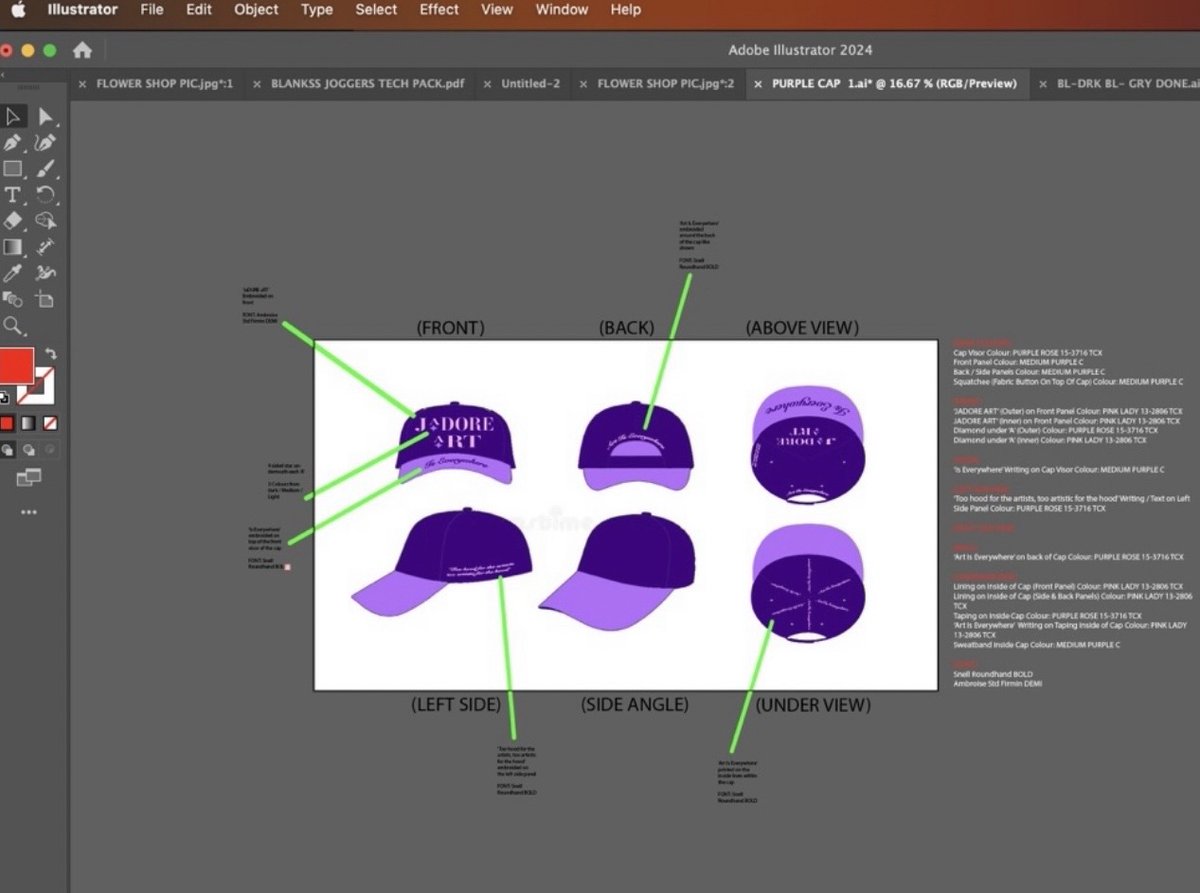The width and height of the screenshot is (1200, 893).
Task: Select the Pen tool
Action: coord(13,143)
